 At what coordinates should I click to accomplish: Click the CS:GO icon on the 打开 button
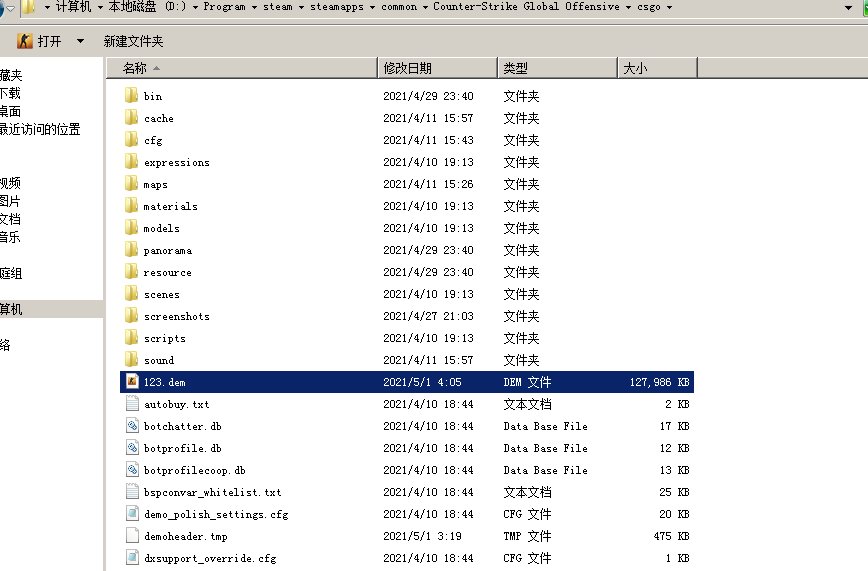pos(24,41)
